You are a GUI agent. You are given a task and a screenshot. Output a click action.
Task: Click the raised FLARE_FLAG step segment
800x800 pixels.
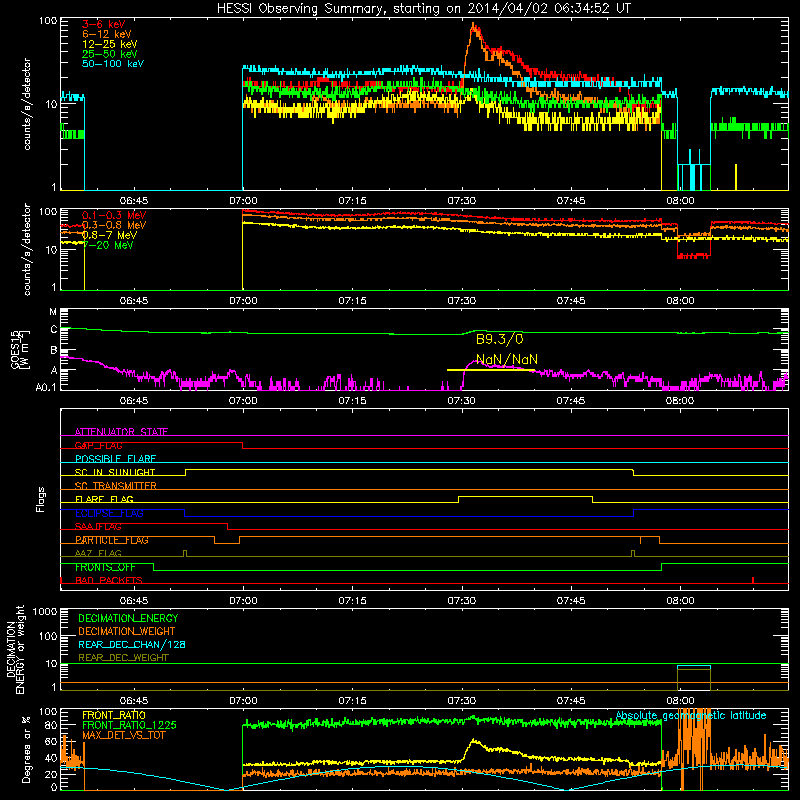click(x=526, y=496)
